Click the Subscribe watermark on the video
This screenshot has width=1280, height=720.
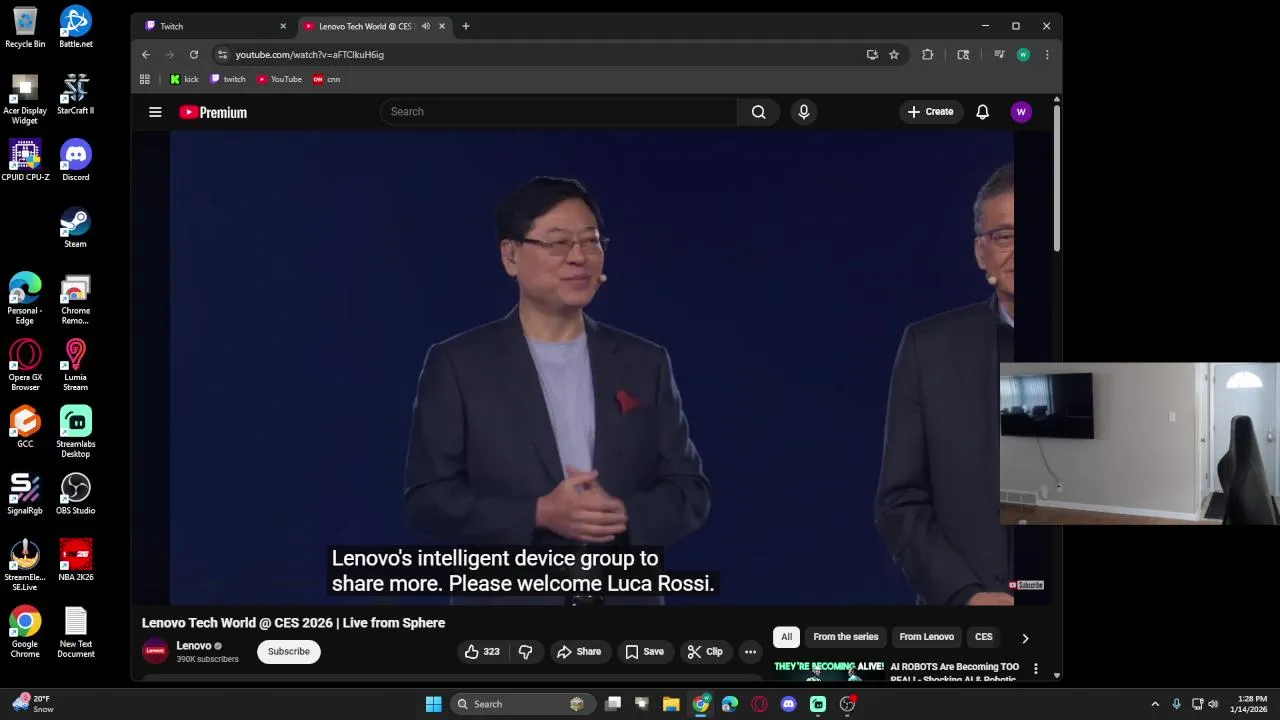[1027, 585]
